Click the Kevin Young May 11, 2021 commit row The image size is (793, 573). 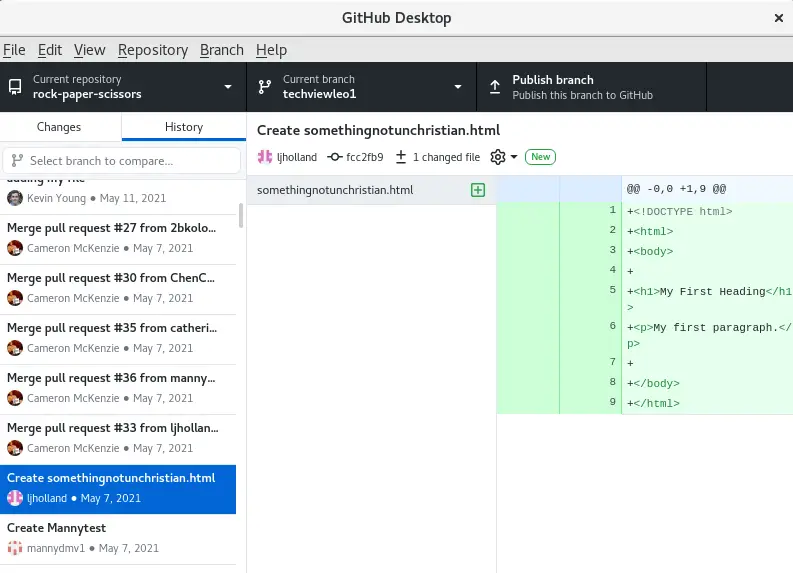118,197
